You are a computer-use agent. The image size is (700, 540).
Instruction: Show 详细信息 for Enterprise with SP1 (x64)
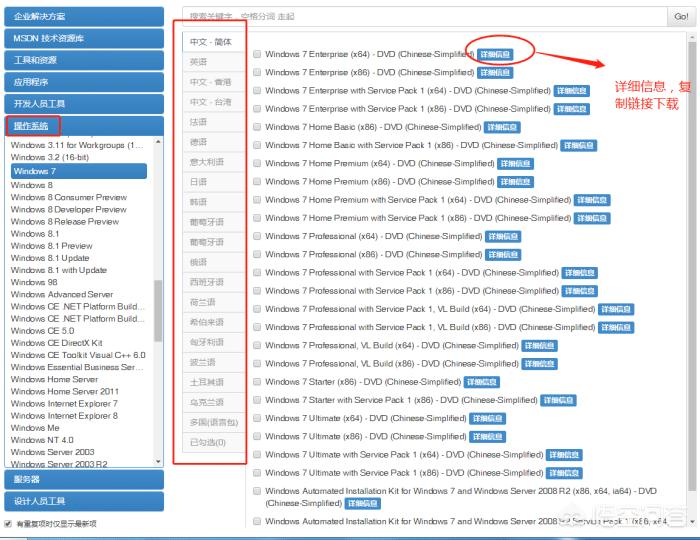point(571,91)
